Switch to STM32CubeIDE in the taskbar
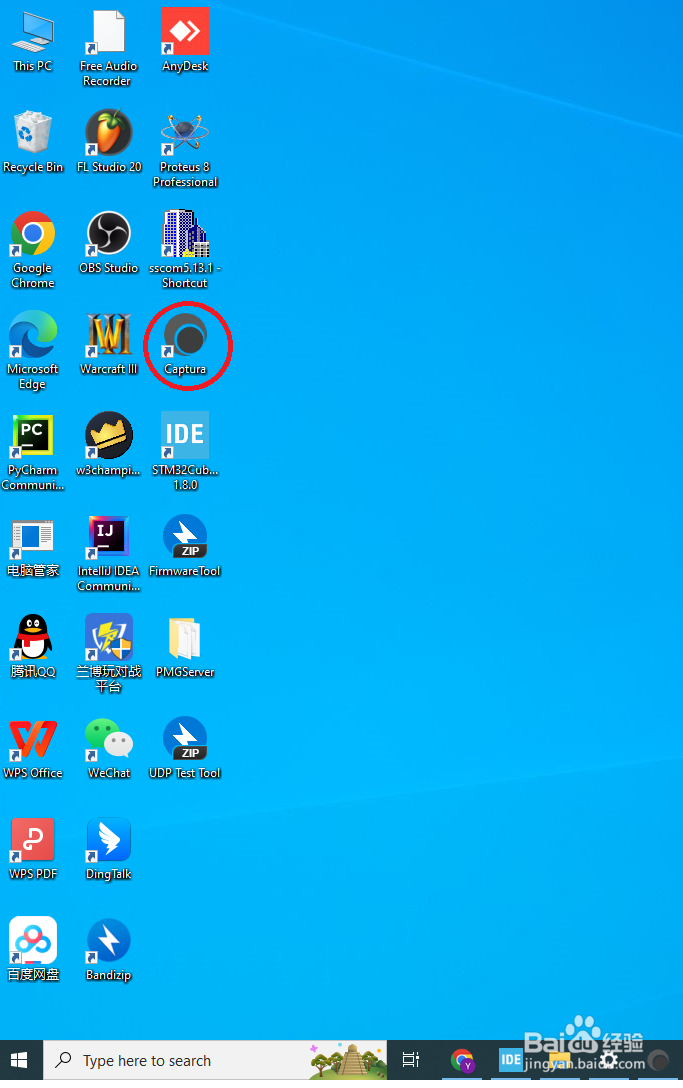Image resolution: width=683 pixels, height=1088 pixels. point(511,1060)
